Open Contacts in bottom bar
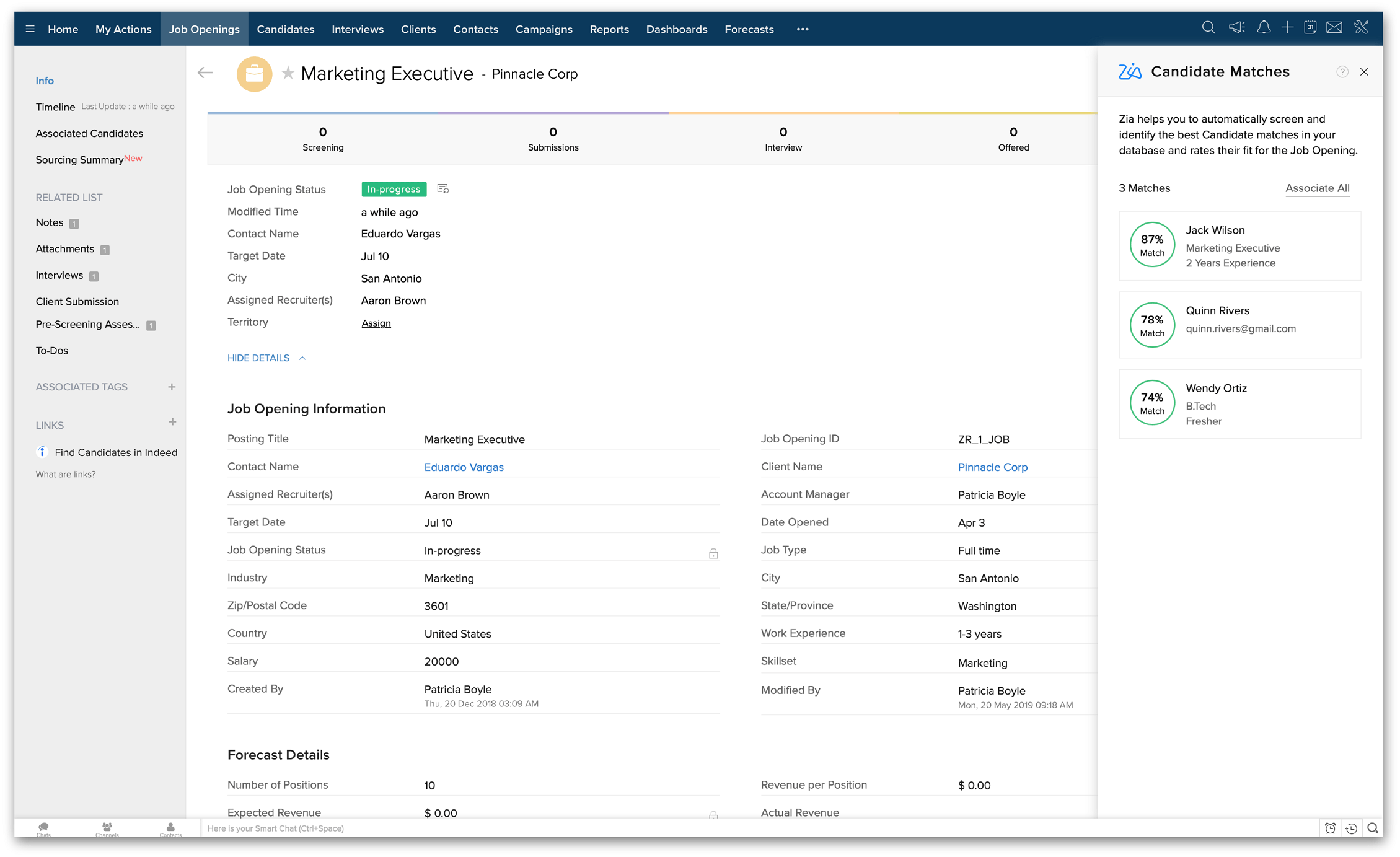Image resolution: width=1400 pixels, height=857 pixels. click(x=170, y=829)
